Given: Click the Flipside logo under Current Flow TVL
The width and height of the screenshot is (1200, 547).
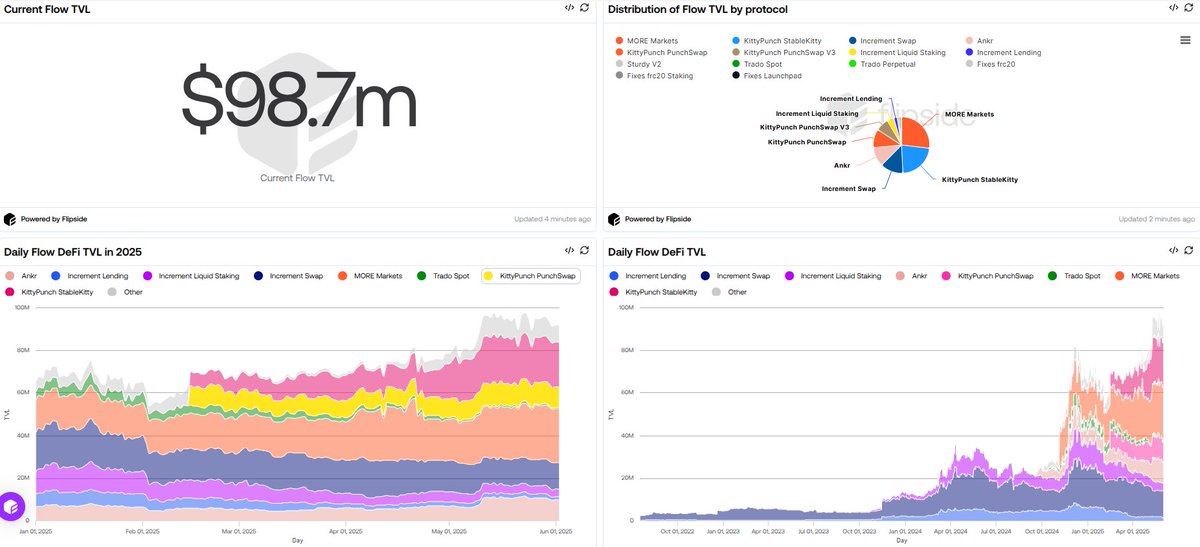Looking at the screenshot, I should tap(10, 219).
